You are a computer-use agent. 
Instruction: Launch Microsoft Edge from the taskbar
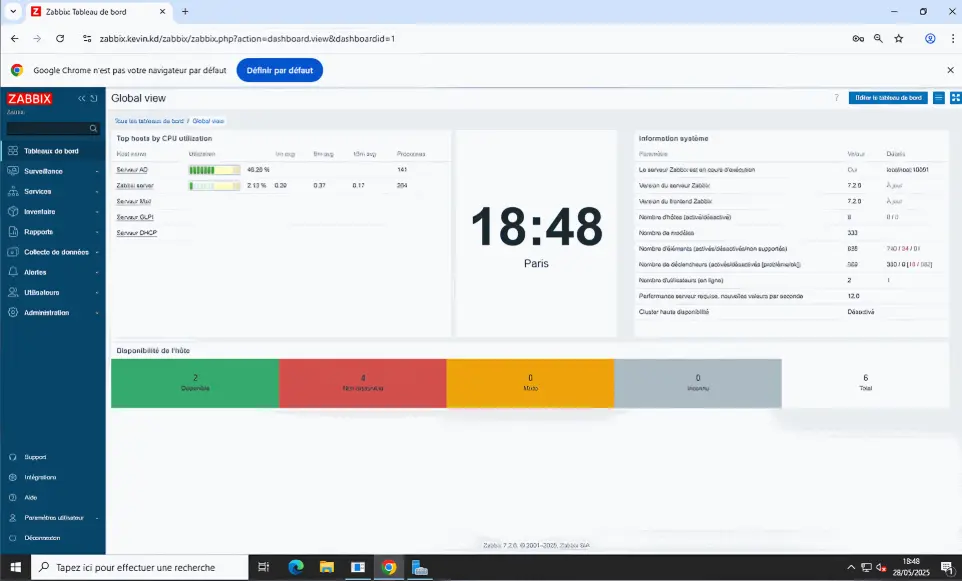click(x=296, y=568)
